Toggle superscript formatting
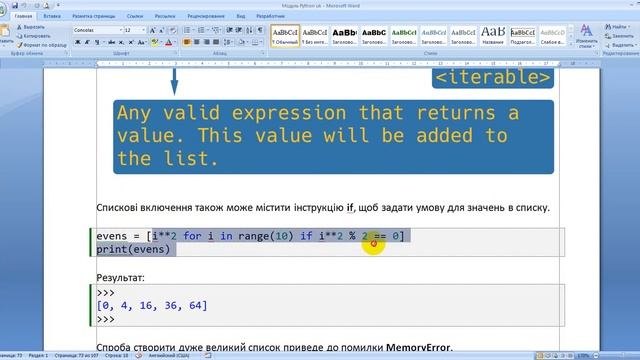Image resolution: width=640 pixels, height=360 pixels. tap(131, 42)
